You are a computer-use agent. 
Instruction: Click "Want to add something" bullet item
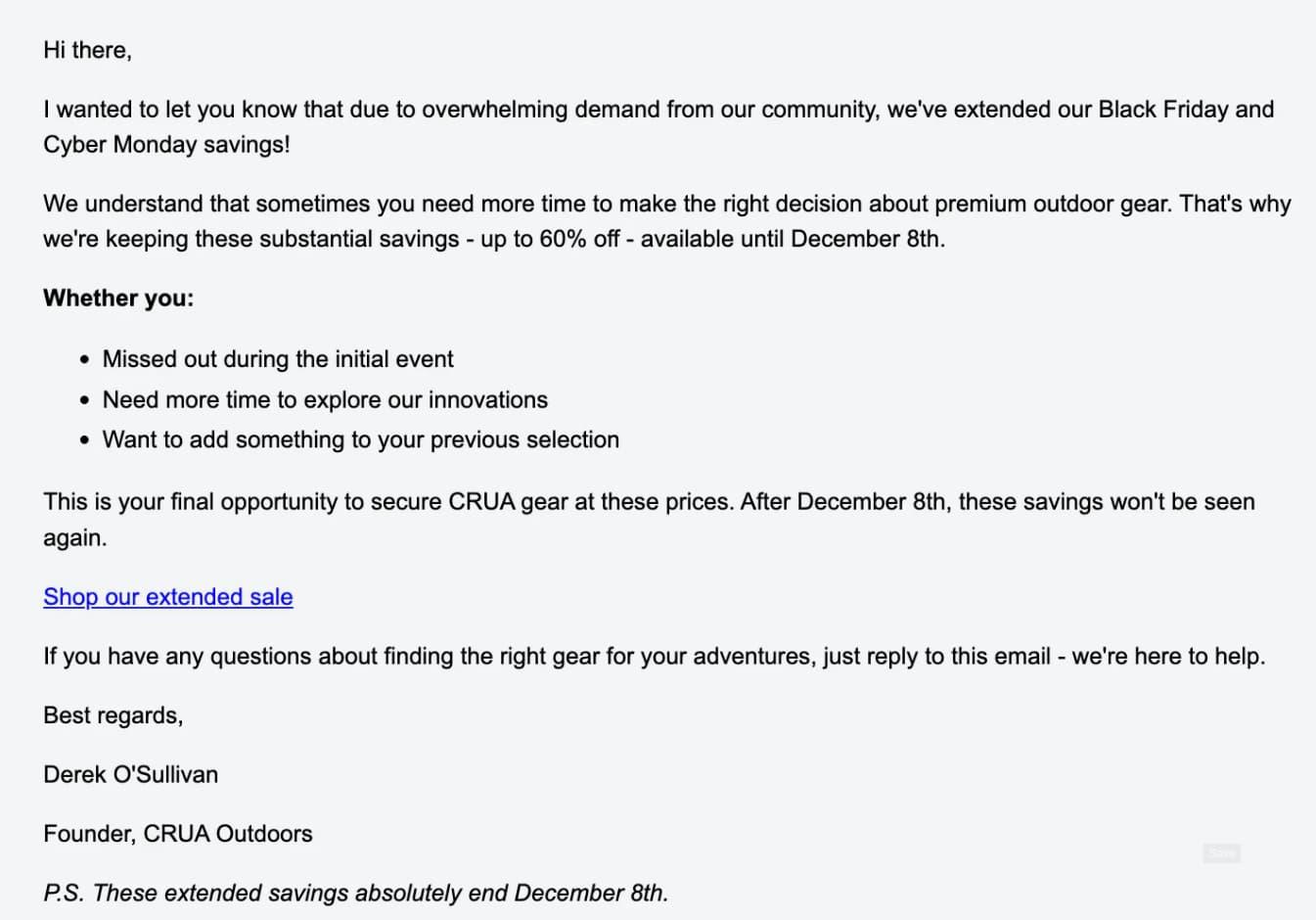(360, 439)
